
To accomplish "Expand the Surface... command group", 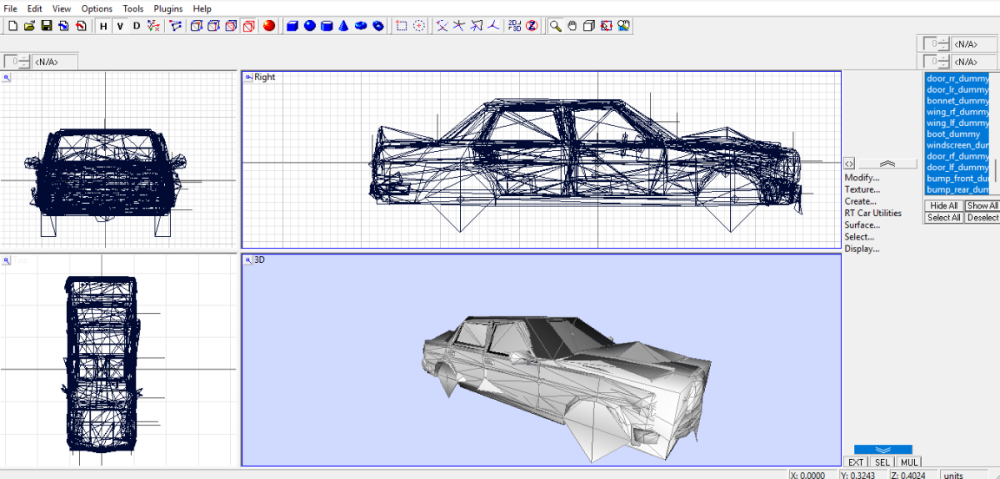I will coord(862,225).
